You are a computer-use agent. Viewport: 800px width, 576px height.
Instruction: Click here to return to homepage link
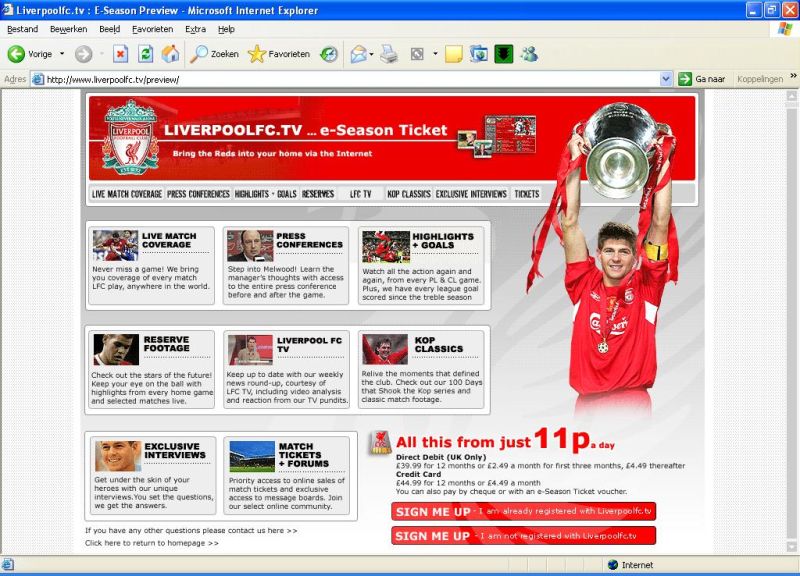(x=152, y=543)
